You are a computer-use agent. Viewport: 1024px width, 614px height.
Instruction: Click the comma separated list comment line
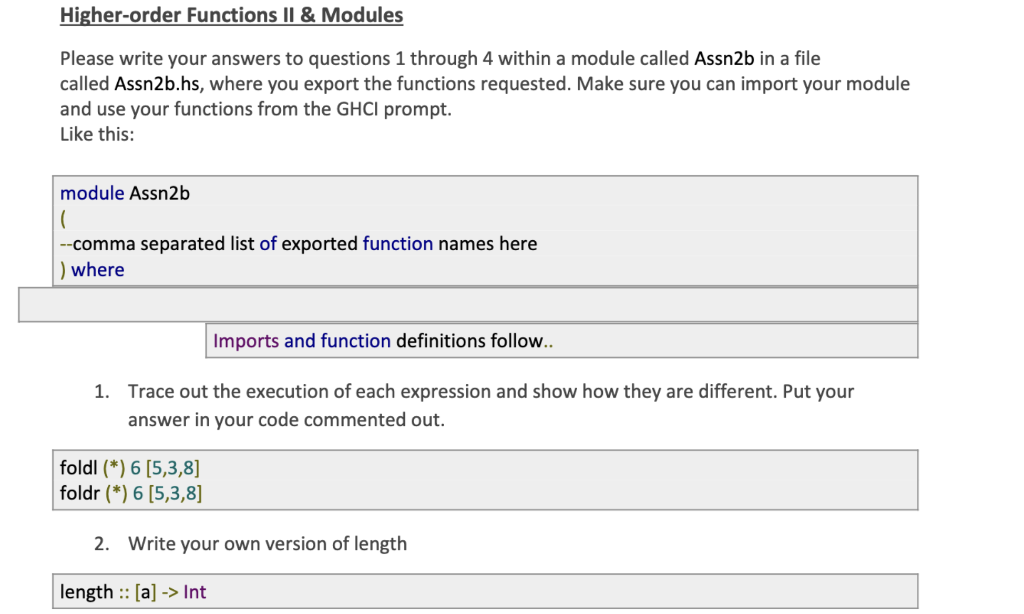click(298, 244)
